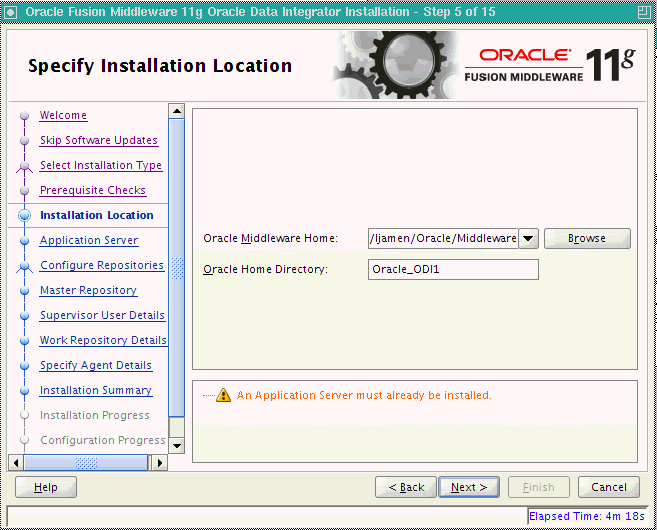The width and height of the screenshot is (657, 530).
Task: Click the step list vertical scrollbar thumb
Action: coord(177,268)
